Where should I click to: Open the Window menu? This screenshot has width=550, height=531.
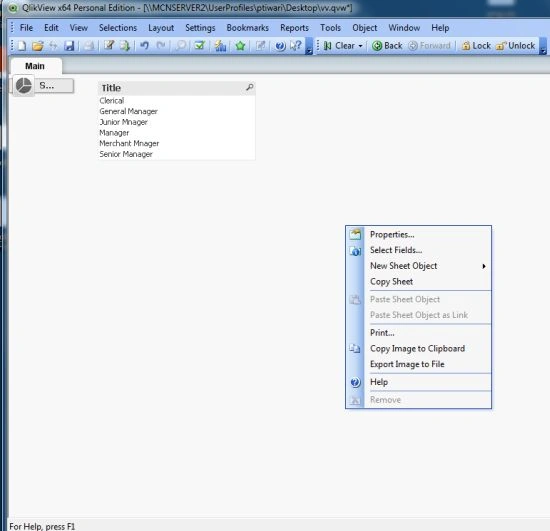click(404, 28)
